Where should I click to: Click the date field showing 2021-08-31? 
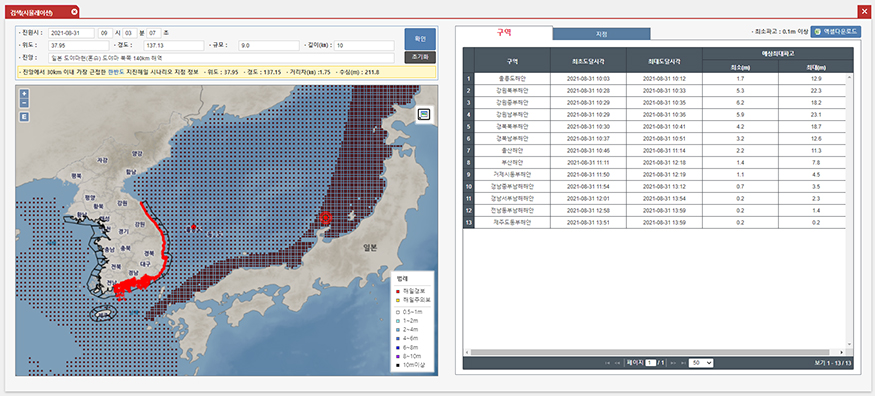pos(71,33)
